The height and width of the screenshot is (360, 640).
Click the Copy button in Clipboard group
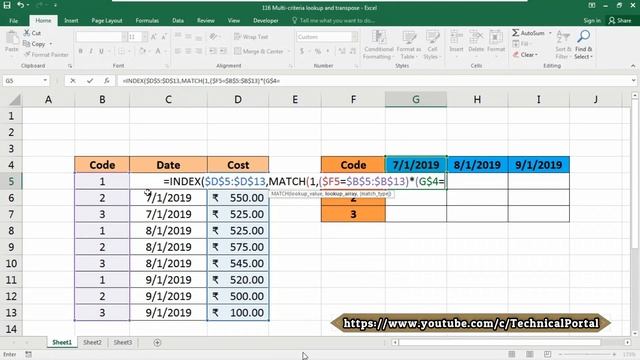[35, 44]
